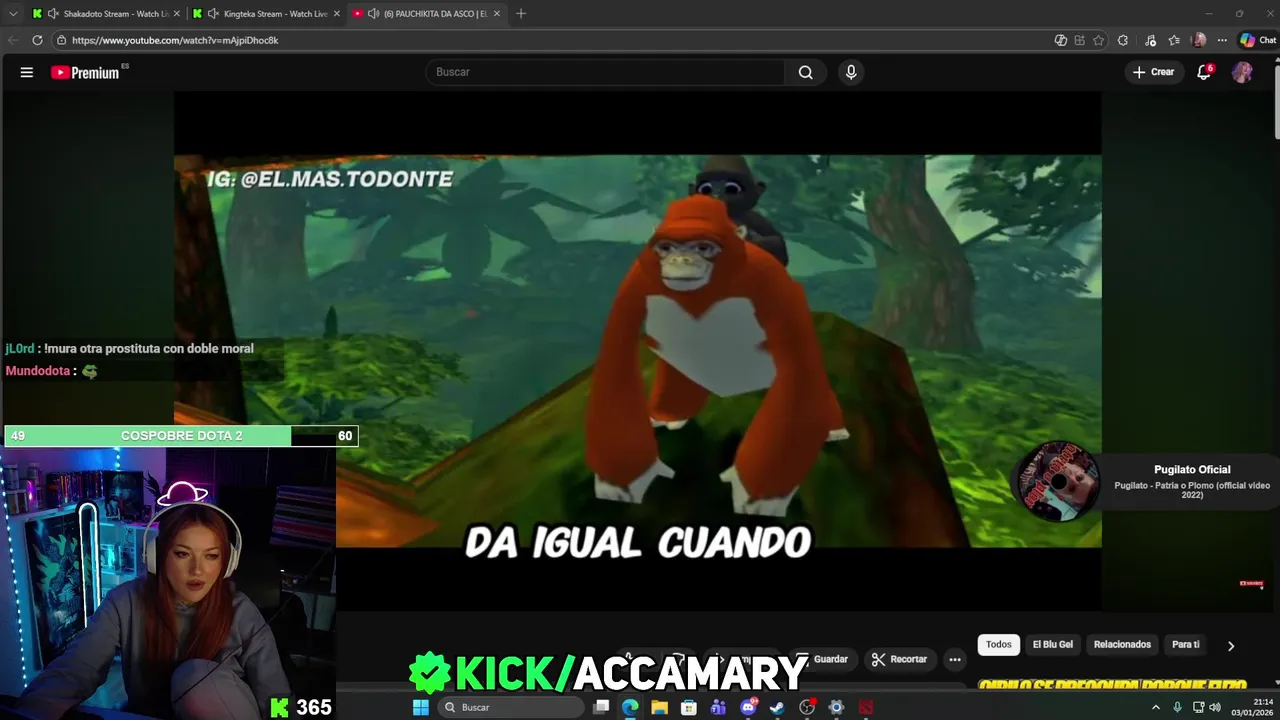The image size is (1280, 720).
Task: Open Pugilato Oficial suggested video card
Action: (x=1145, y=482)
